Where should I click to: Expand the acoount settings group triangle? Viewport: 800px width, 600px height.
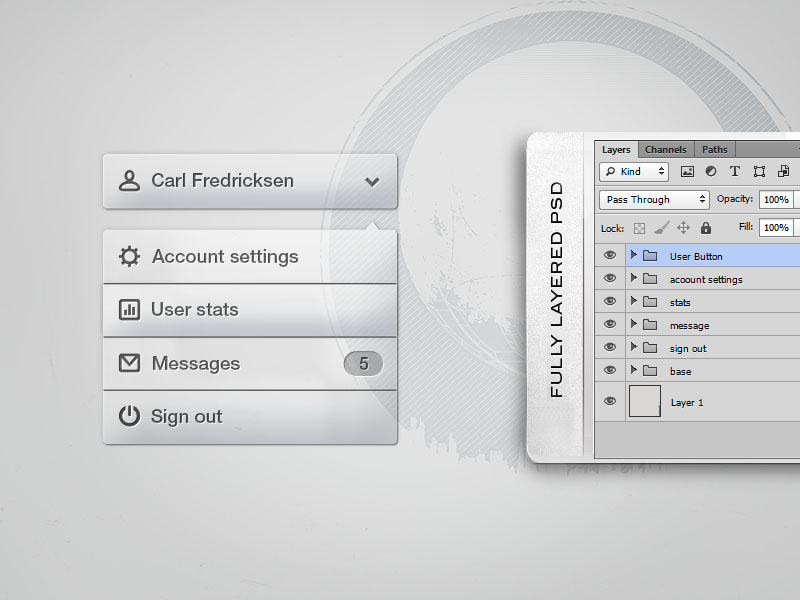634,278
